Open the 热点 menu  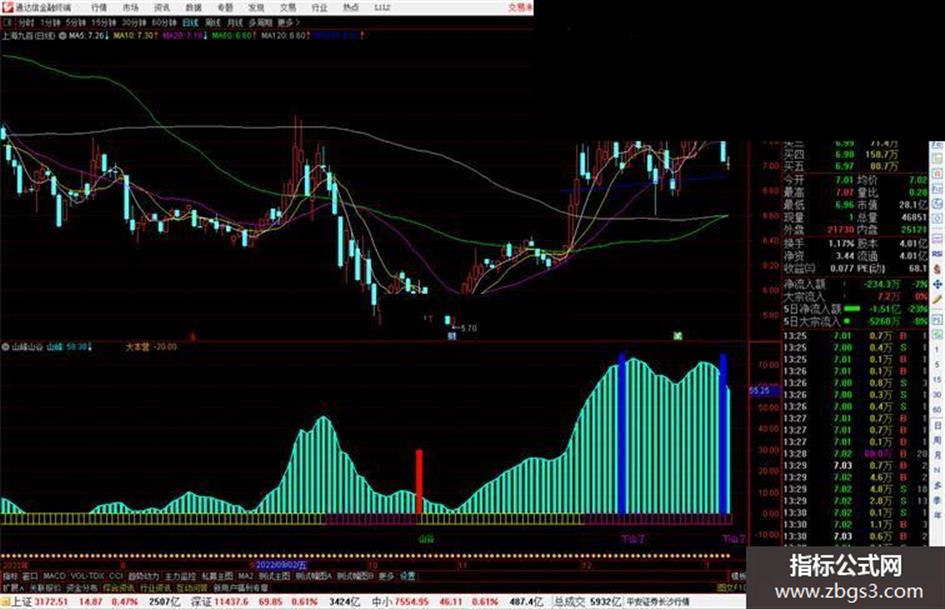pyautogui.click(x=351, y=7)
